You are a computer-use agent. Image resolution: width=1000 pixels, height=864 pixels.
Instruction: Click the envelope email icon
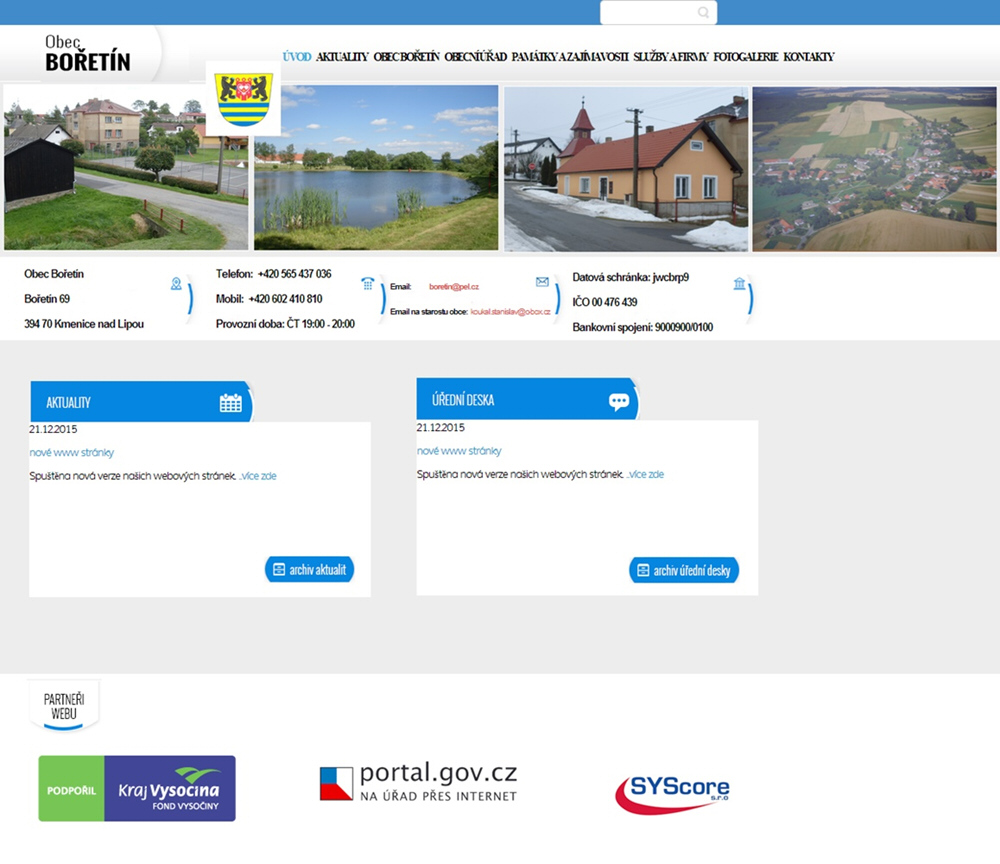click(542, 282)
